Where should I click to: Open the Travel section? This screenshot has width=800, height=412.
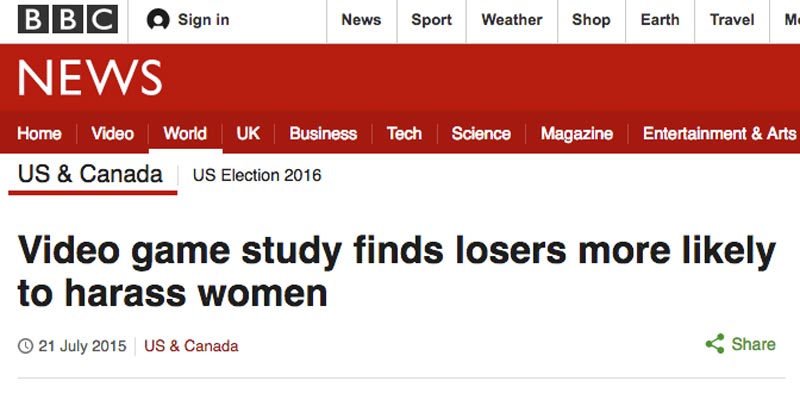tap(732, 20)
